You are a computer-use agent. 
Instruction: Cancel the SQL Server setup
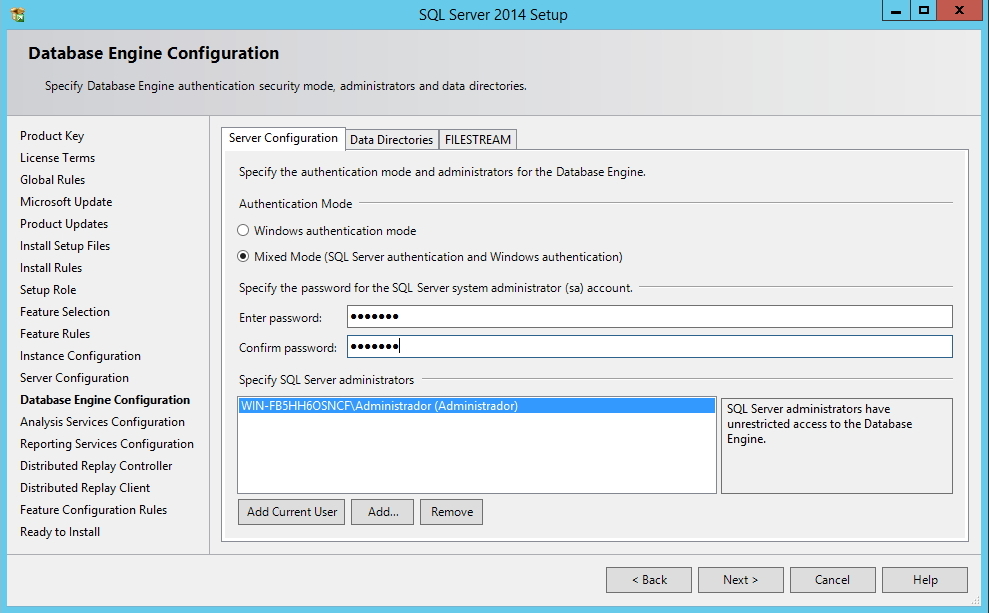pyautogui.click(x=833, y=580)
